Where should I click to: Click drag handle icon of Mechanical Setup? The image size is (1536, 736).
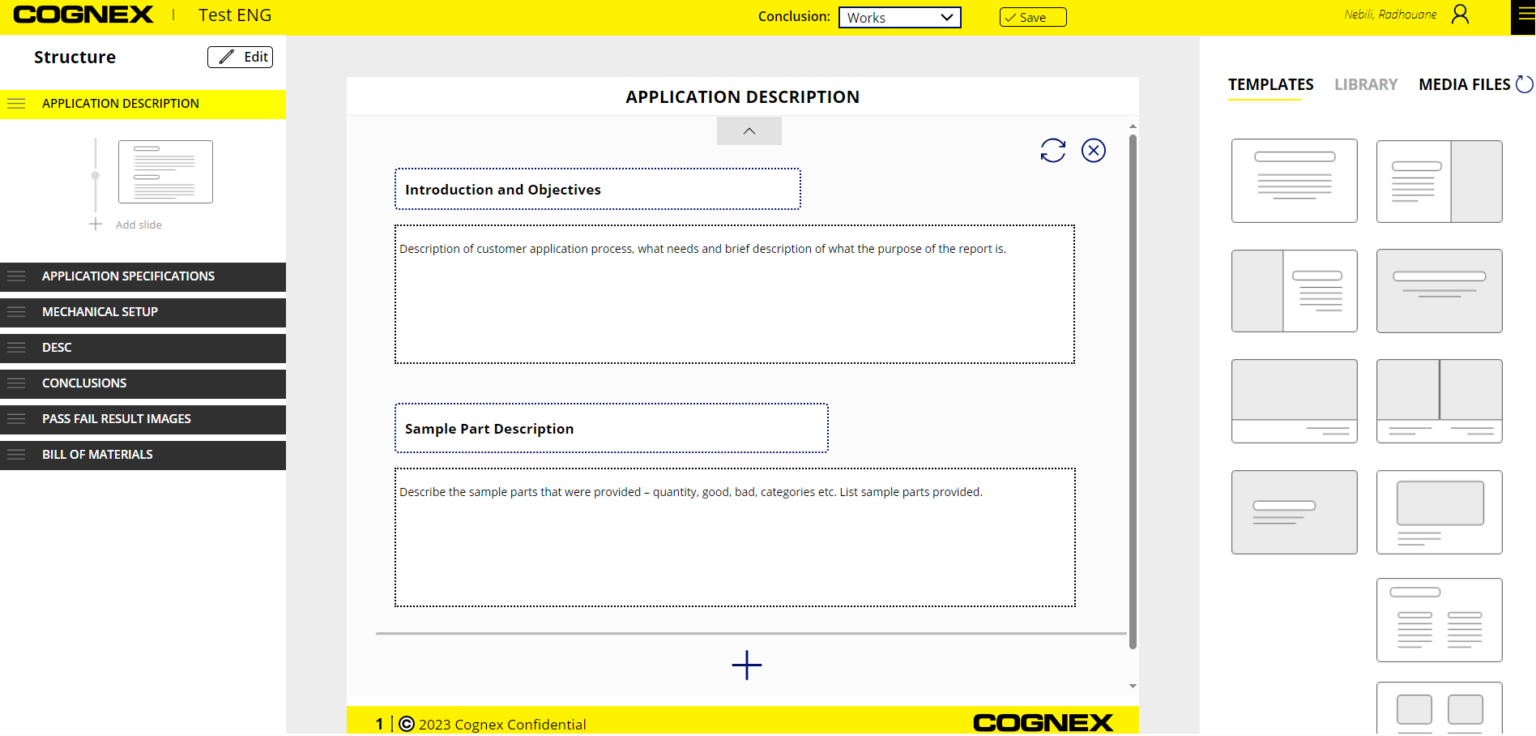(x=16, y=312)
